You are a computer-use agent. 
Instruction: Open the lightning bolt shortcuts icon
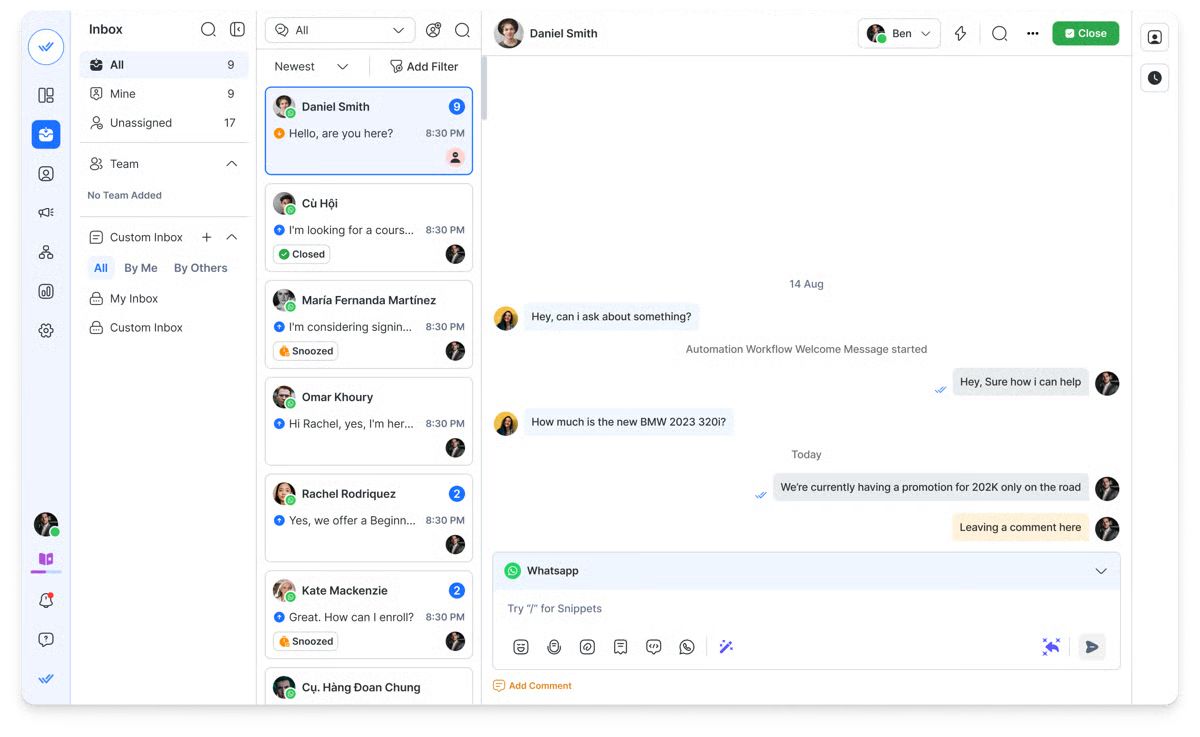coord(960,33)
